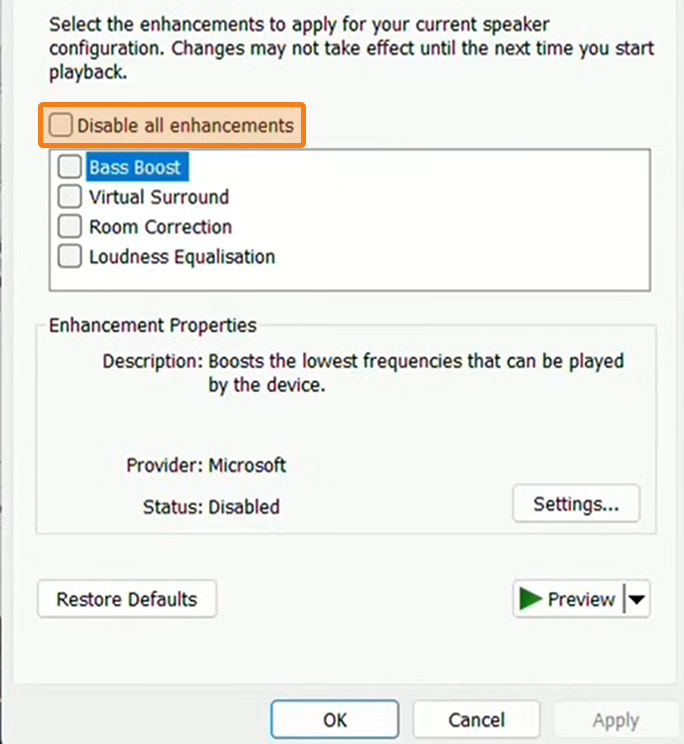
Task: Tick the Disable all enhancements checkbox
Action: [x=62, y=126]
